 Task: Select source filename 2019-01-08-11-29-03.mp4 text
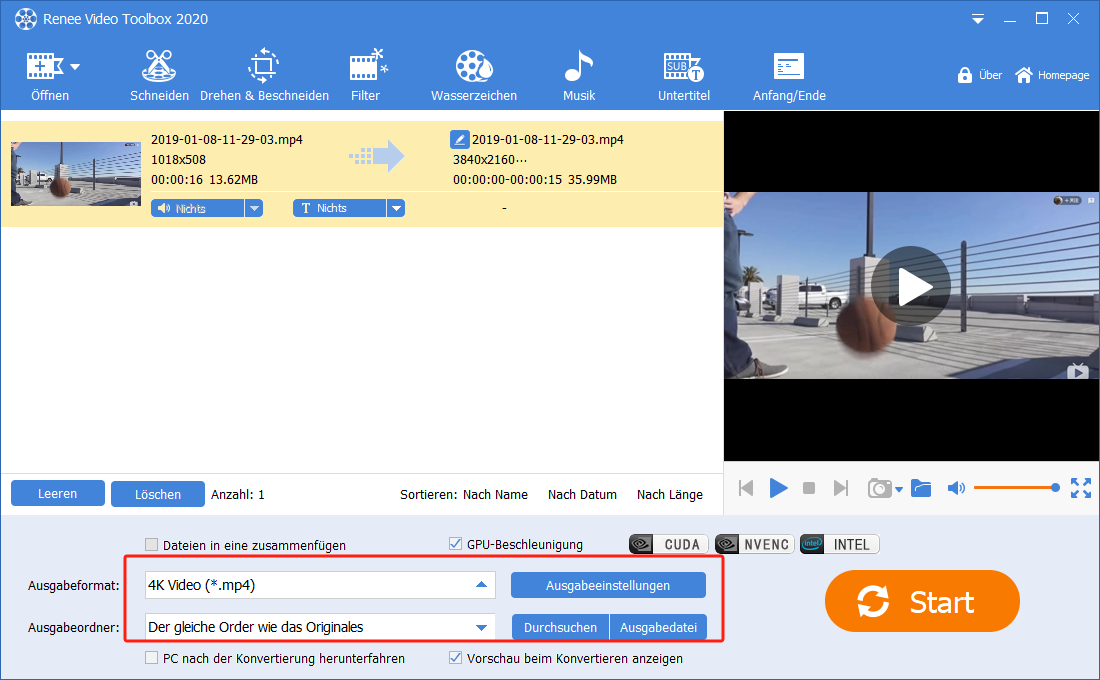(x=227, y=140)
